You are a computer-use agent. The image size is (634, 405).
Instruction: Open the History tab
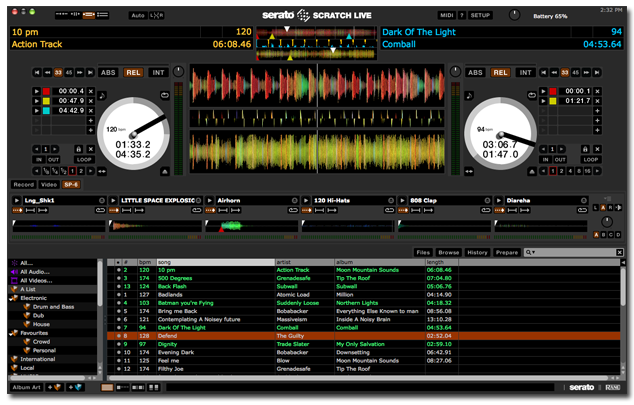point(478,253)
